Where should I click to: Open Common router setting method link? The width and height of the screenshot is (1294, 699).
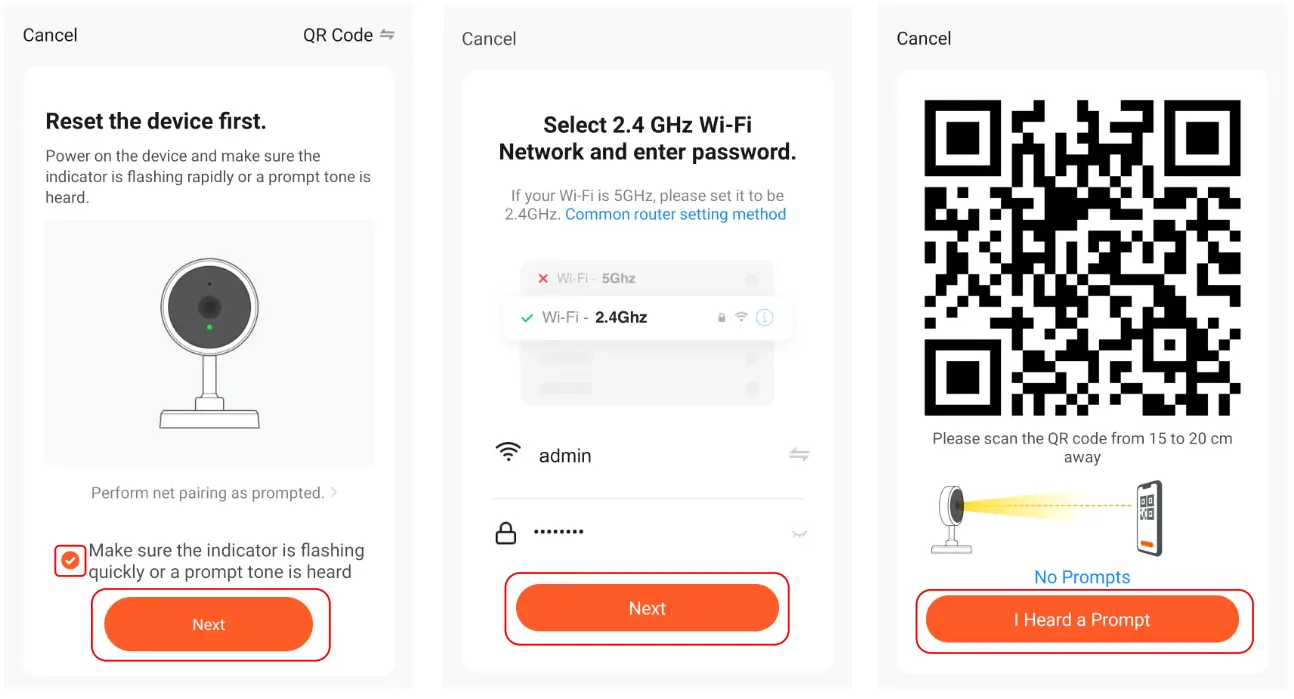tap(675, 214)
